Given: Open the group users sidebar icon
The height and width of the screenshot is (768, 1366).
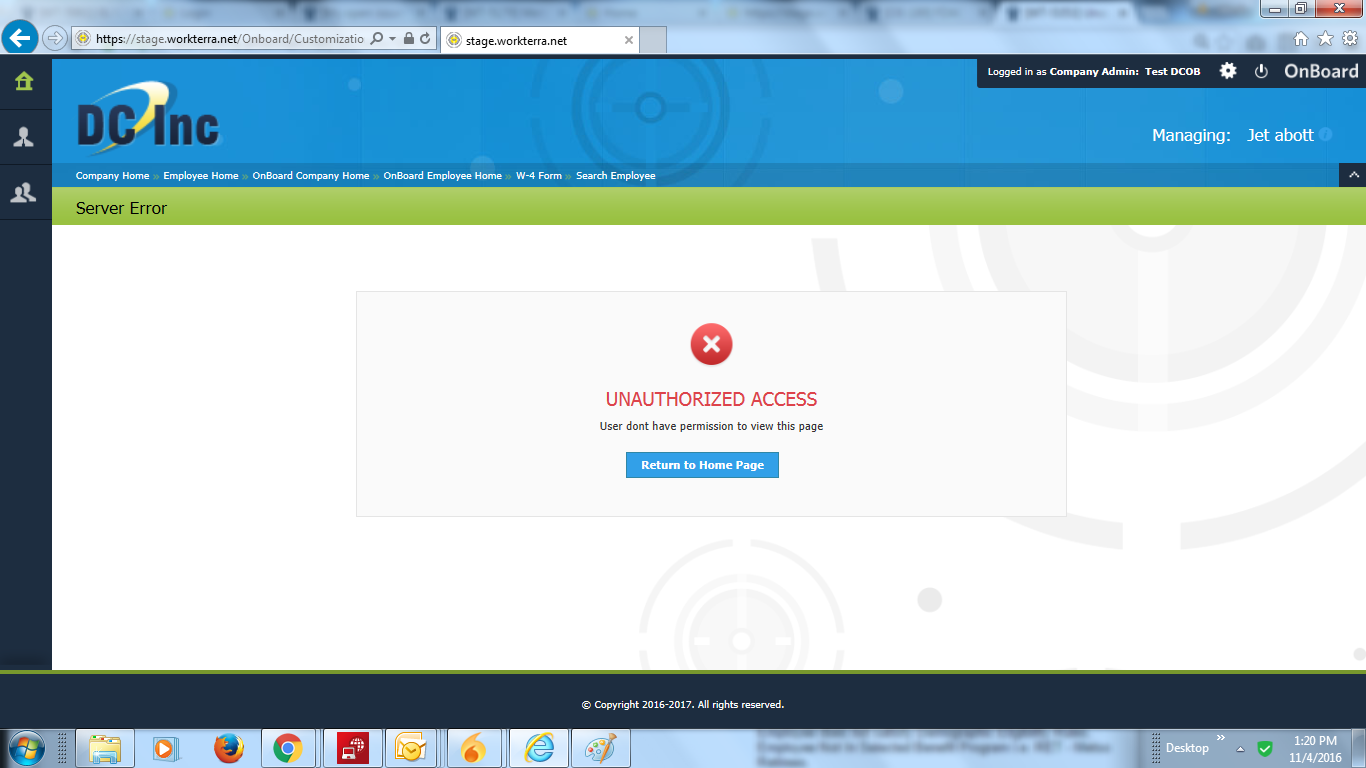Looking at the screenshot, I should coord(24,193).
